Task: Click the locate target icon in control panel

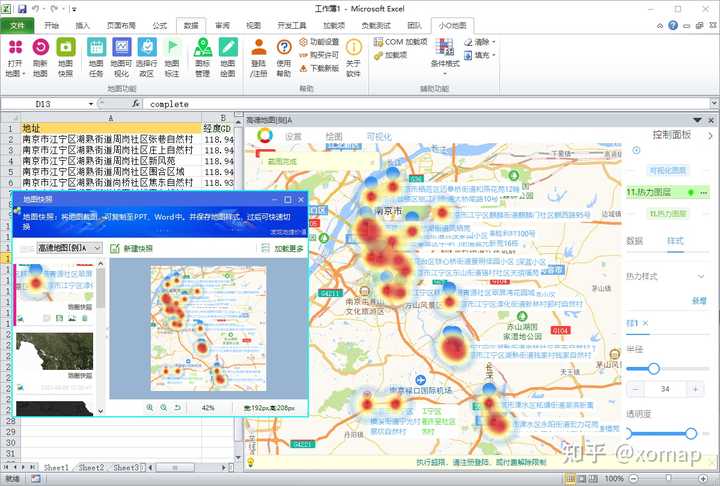Action: pyautogui.click(x=636, y=150)
